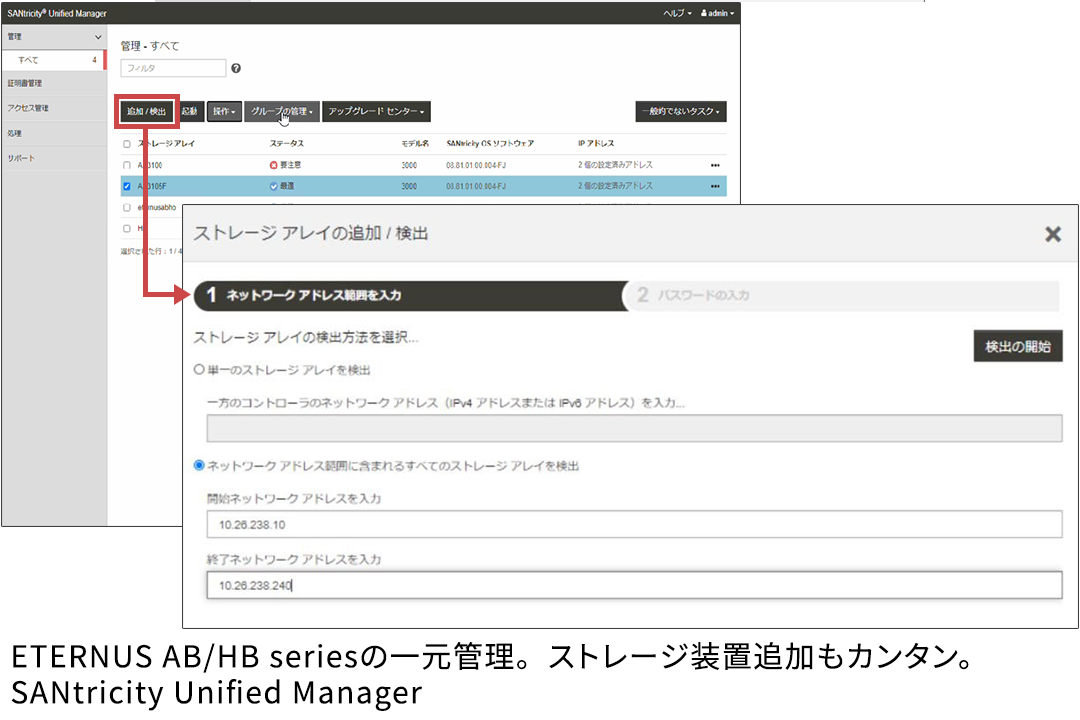Open the more options menu for the 要注意 row
The height and width of the screenshot is (720, 1080).
715,165
